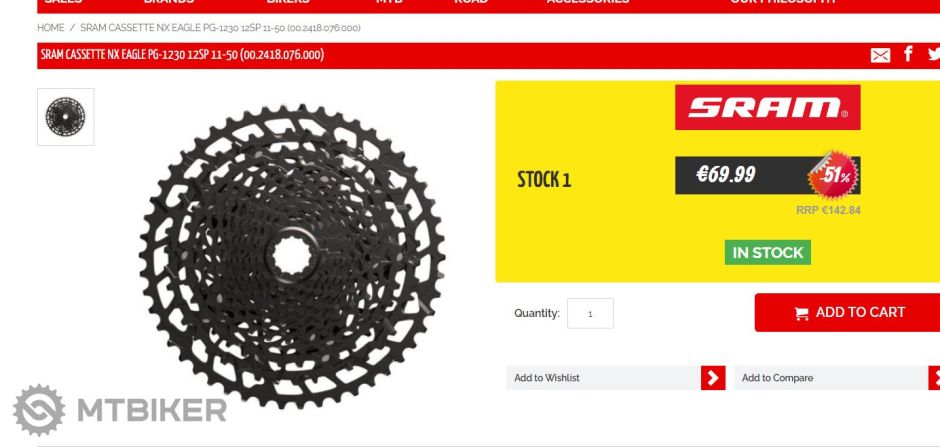Image resolution: width=940 pixels, height=447 pixels.
Task: Select the small cassette thumbnail image
Action: pyautogui.click(x=65, y=117)
